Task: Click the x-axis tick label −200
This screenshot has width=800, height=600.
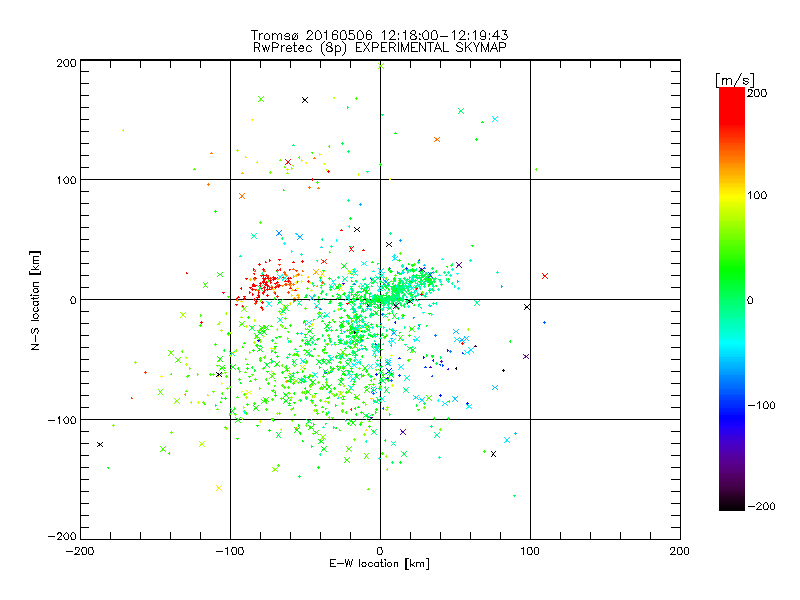Action: coord(80,551)
